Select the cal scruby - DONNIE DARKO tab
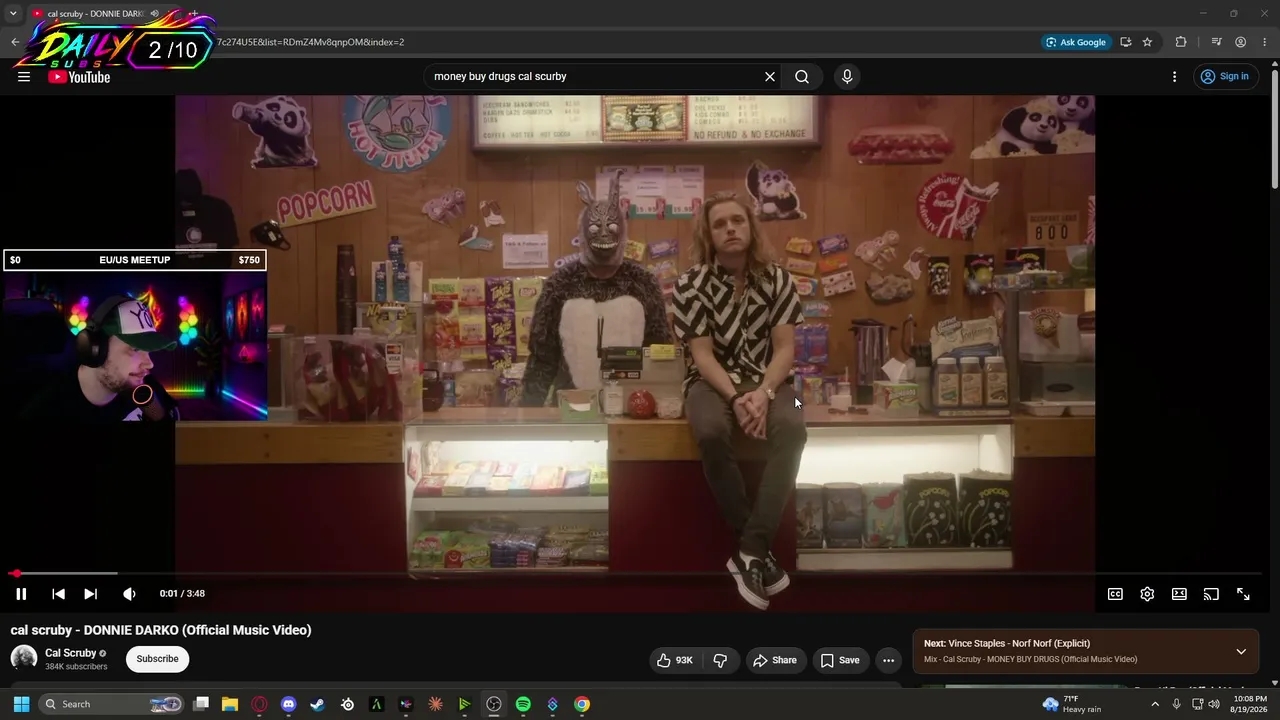This screenshot has width=1280, height=720. tap(95, 14)
